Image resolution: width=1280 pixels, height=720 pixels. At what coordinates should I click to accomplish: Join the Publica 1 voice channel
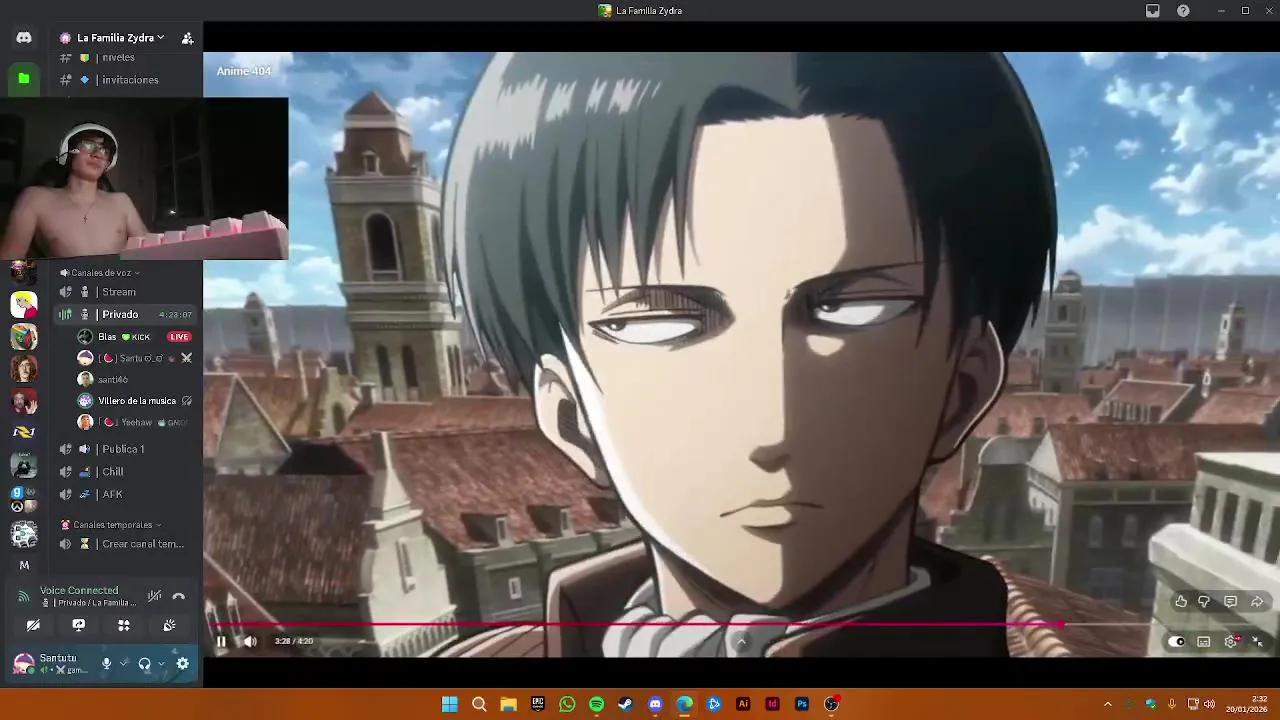tap(125, 449)
